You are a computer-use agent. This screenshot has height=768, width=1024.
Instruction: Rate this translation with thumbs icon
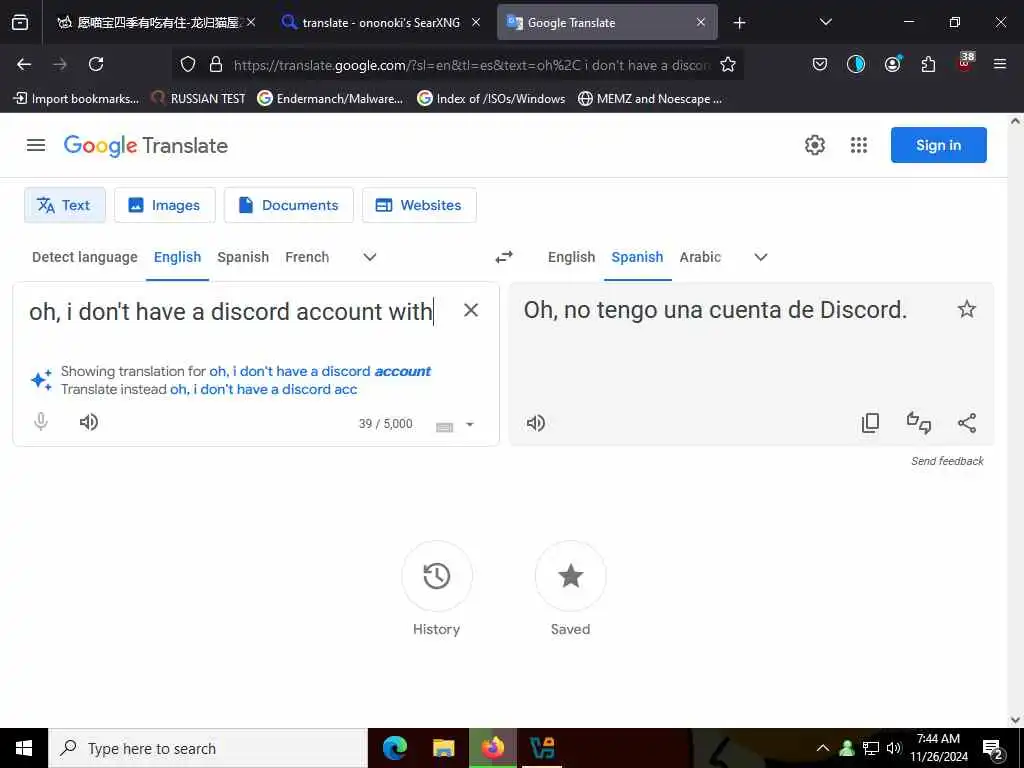coord(919,423)
